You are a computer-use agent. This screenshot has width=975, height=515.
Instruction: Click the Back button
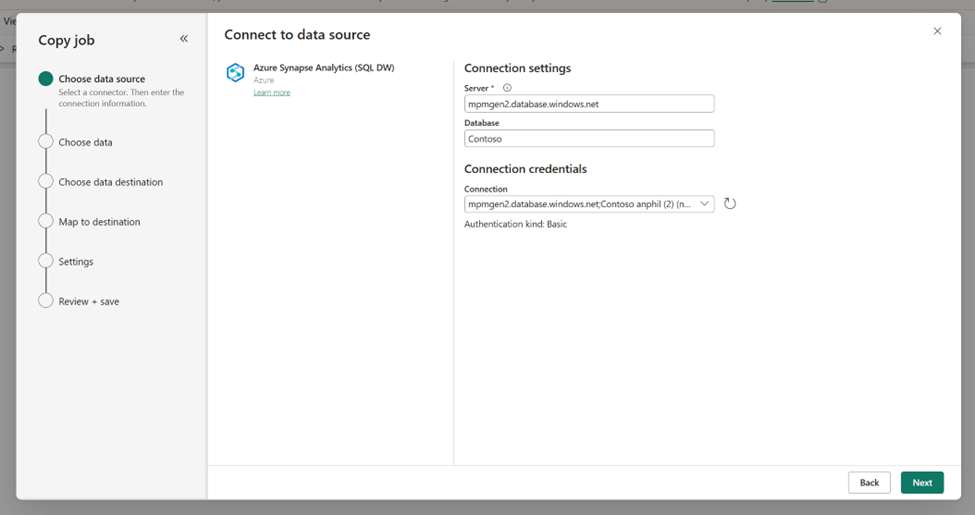[x=869, y=483]
